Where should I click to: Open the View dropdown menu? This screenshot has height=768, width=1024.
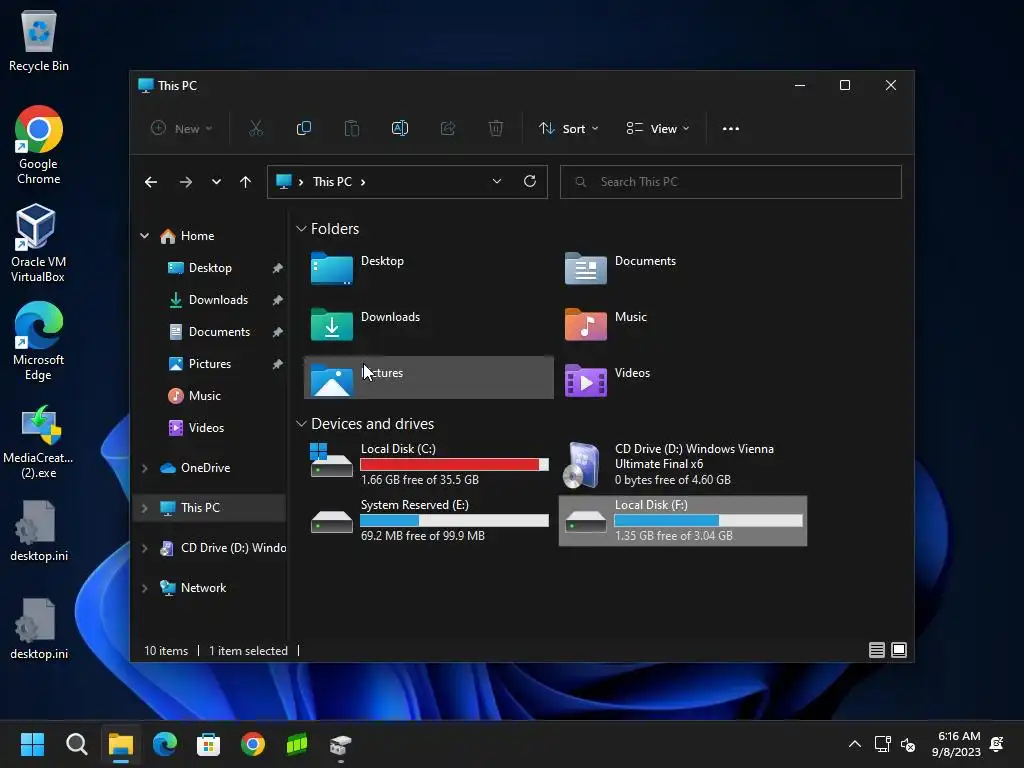click(x=658, y=129)
